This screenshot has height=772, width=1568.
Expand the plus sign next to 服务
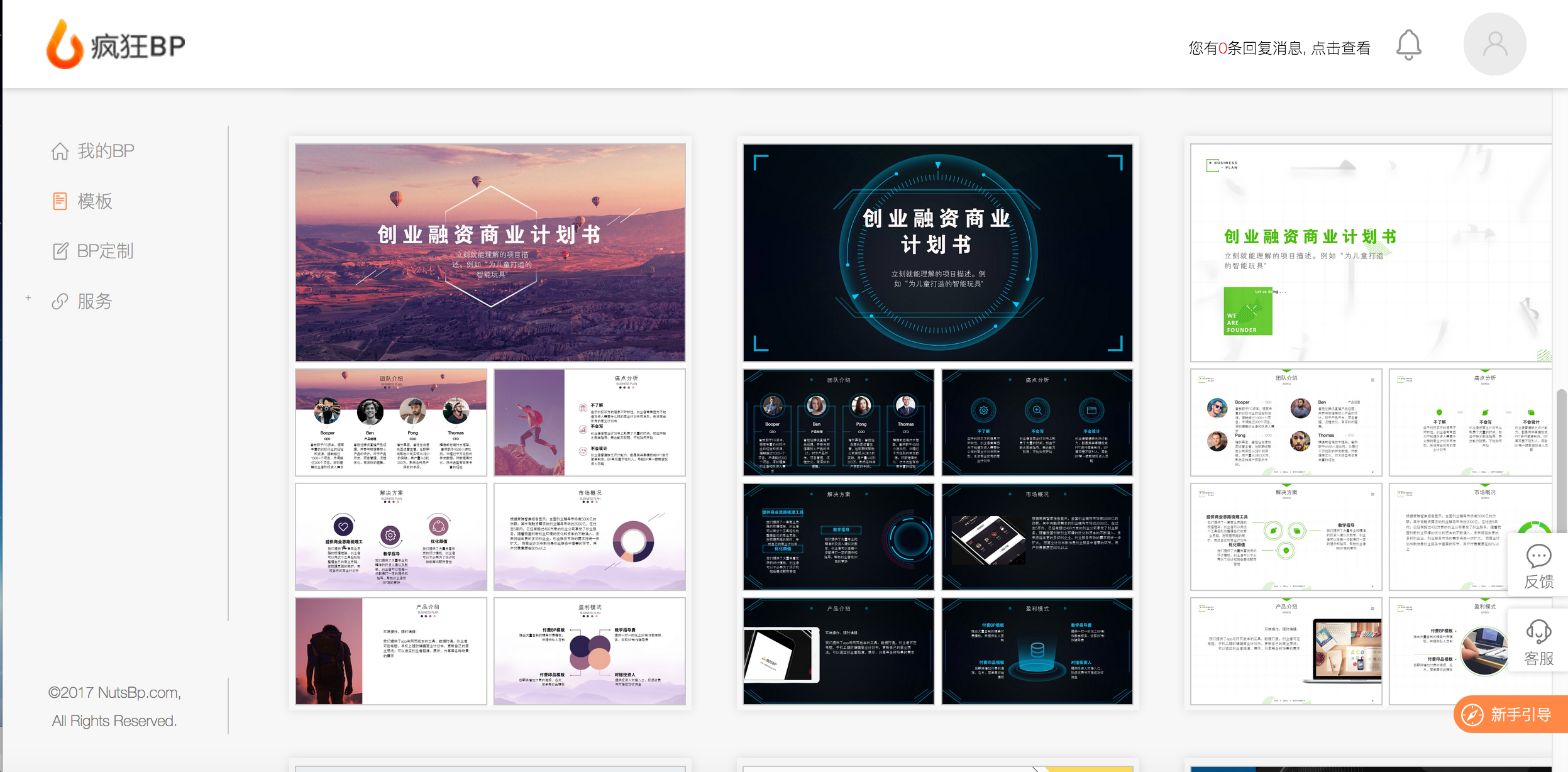tap(28, 298)
